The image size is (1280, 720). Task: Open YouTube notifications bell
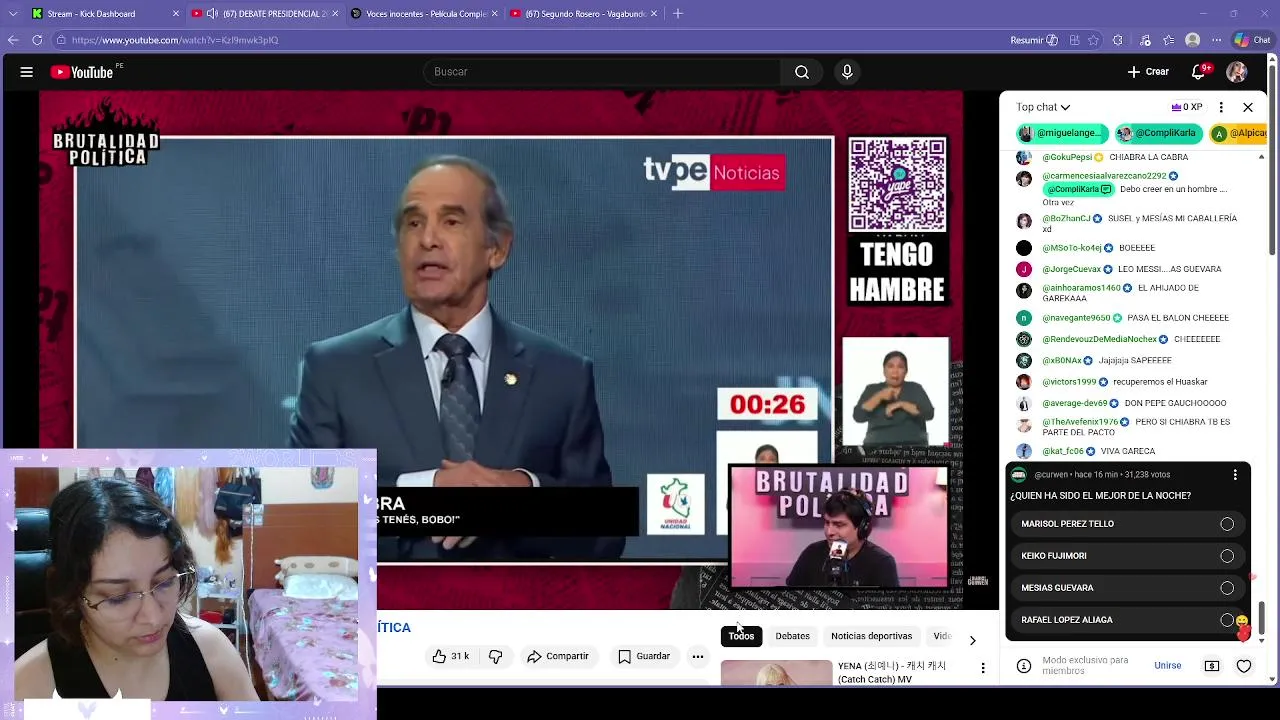[x=1199, y=72]
